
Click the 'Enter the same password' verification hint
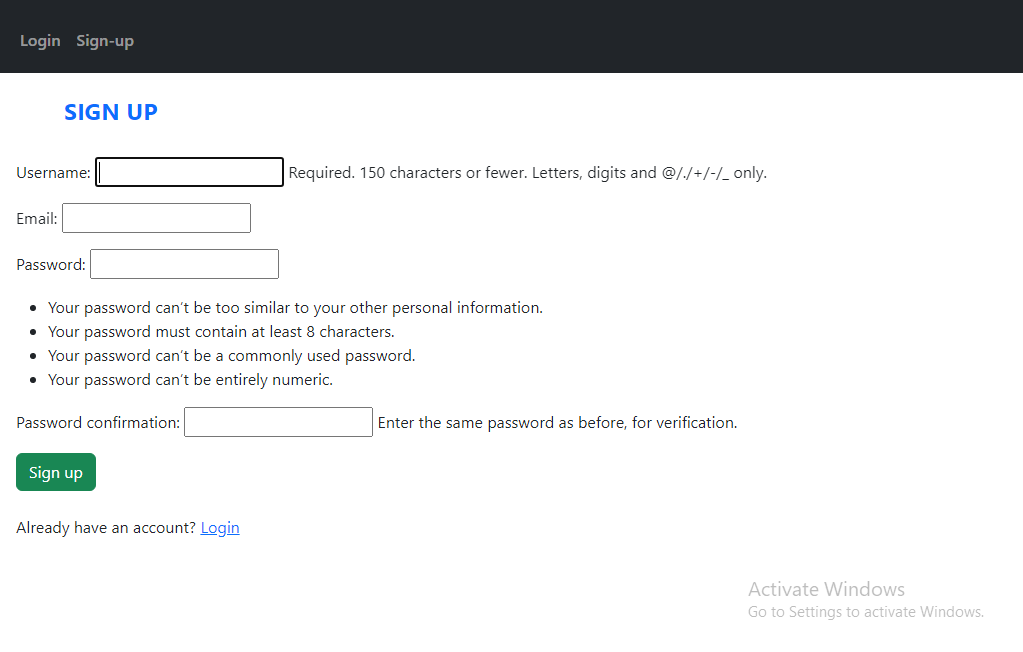558,422
